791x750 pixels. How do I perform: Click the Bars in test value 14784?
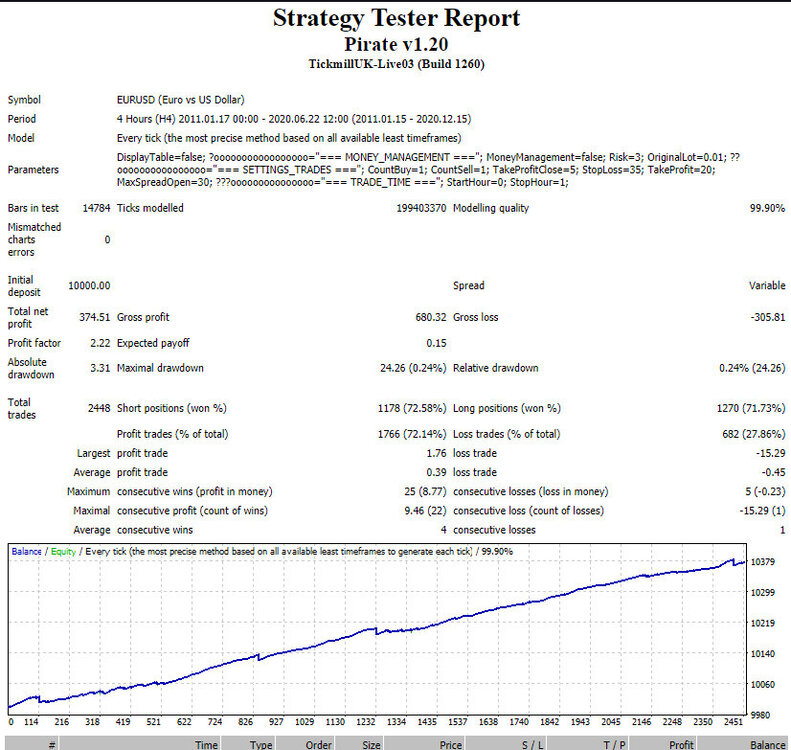pos(96,208)
